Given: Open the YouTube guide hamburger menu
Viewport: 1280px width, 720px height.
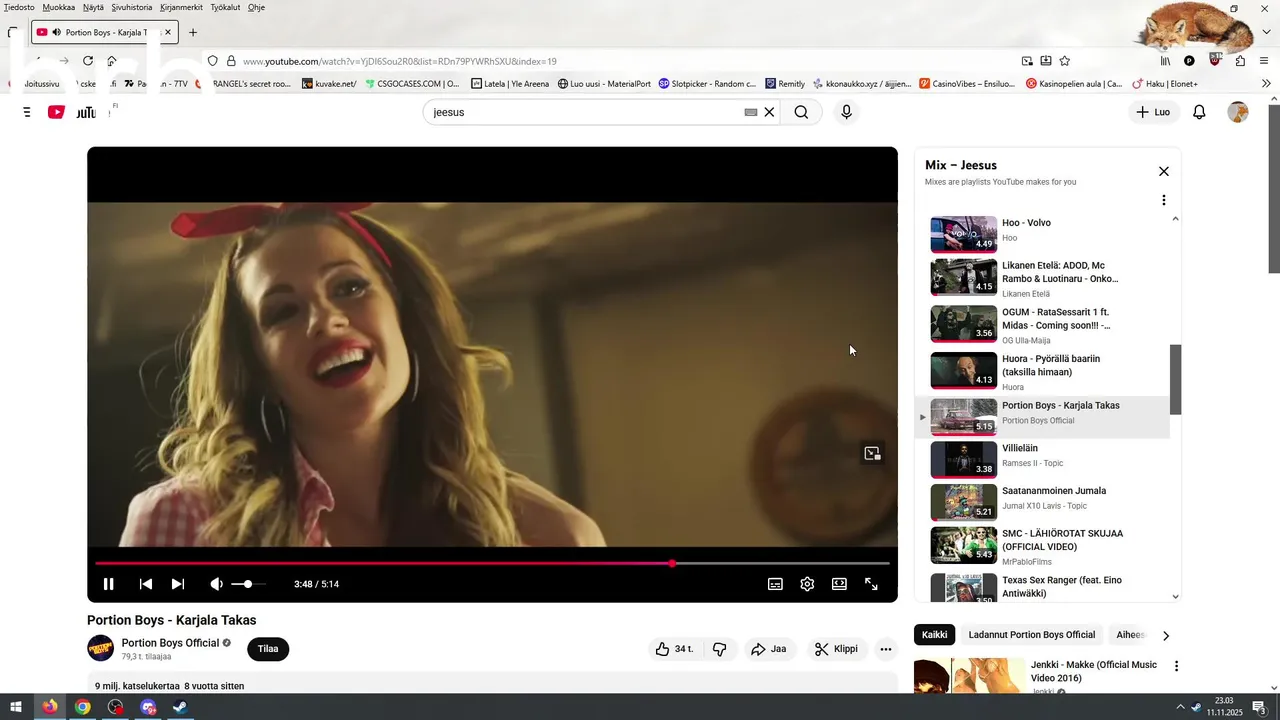Looking at the screenshot, I should (x=26, y=112).
